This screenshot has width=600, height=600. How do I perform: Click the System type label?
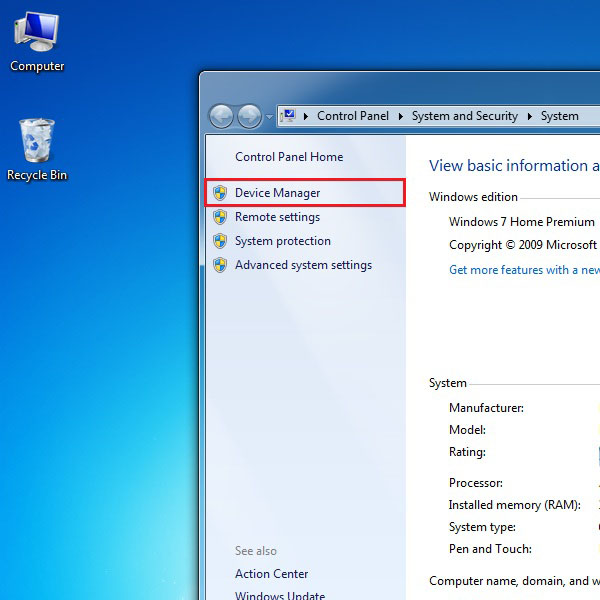pyautogui.click(x=482, y=527)
